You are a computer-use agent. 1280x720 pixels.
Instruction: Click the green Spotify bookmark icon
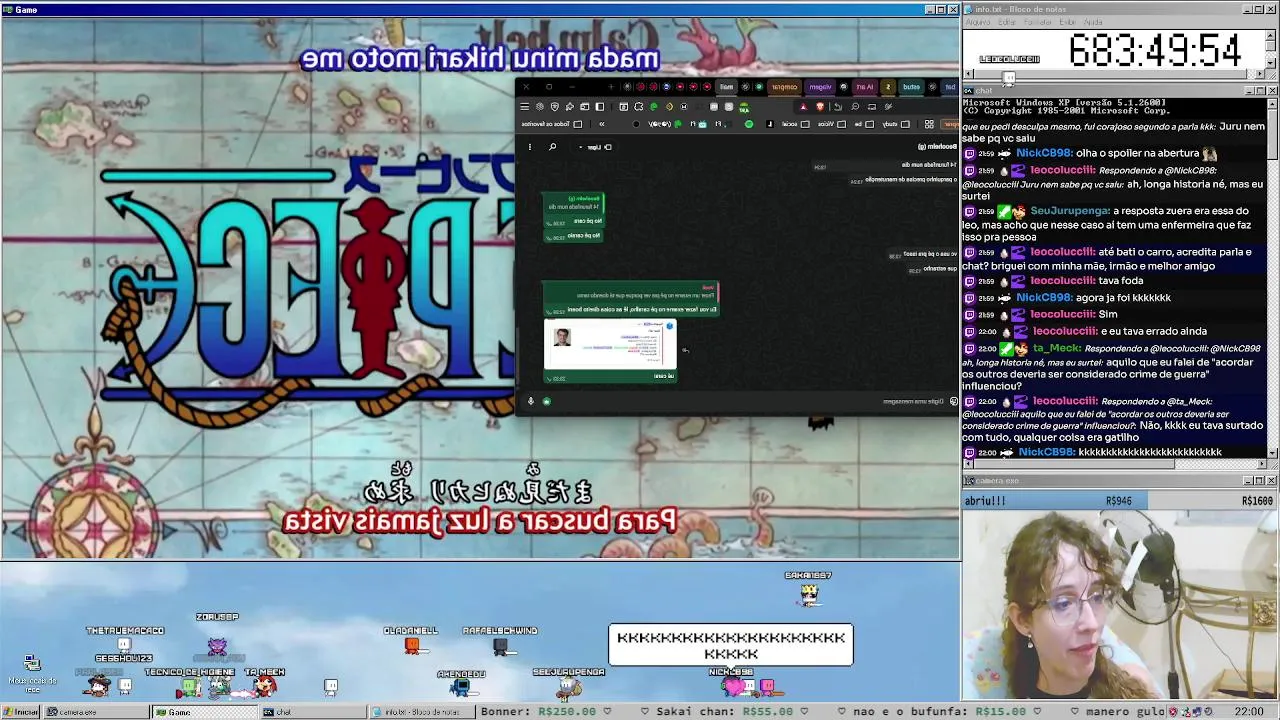[749, 124]
